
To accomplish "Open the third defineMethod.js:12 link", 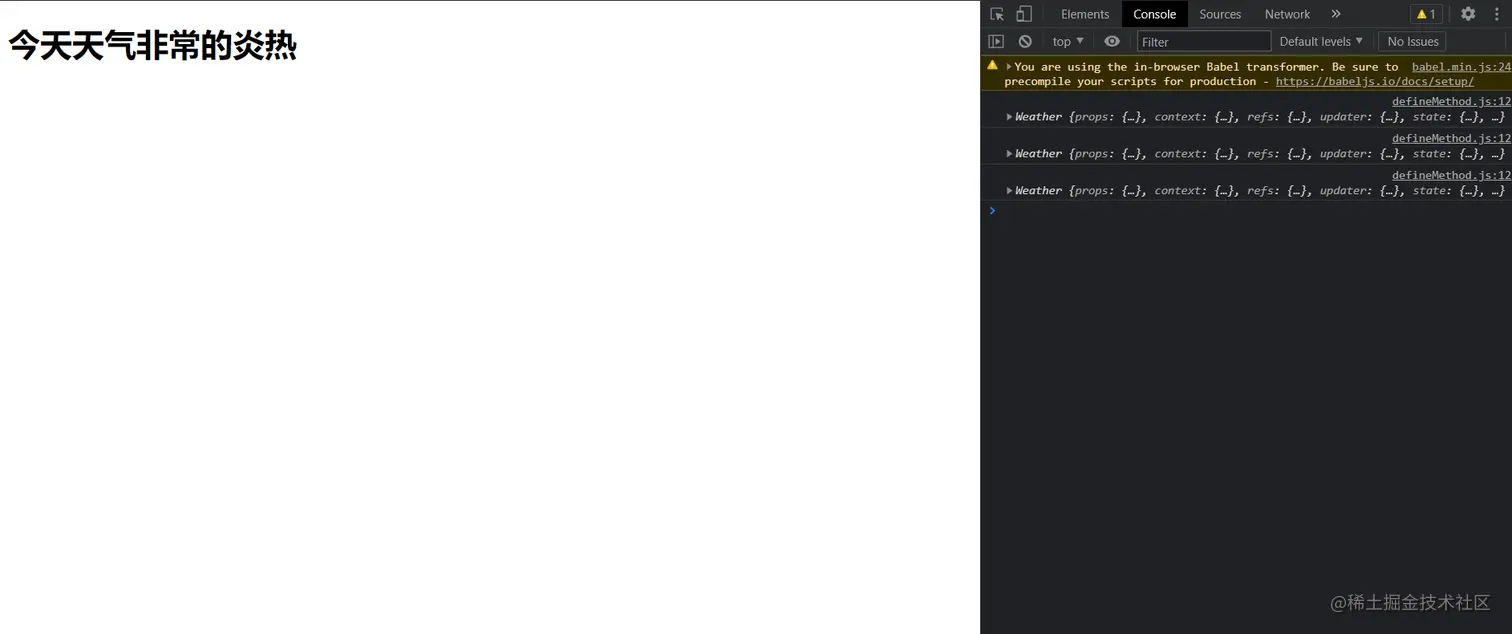I will [x=1451, y=175].
